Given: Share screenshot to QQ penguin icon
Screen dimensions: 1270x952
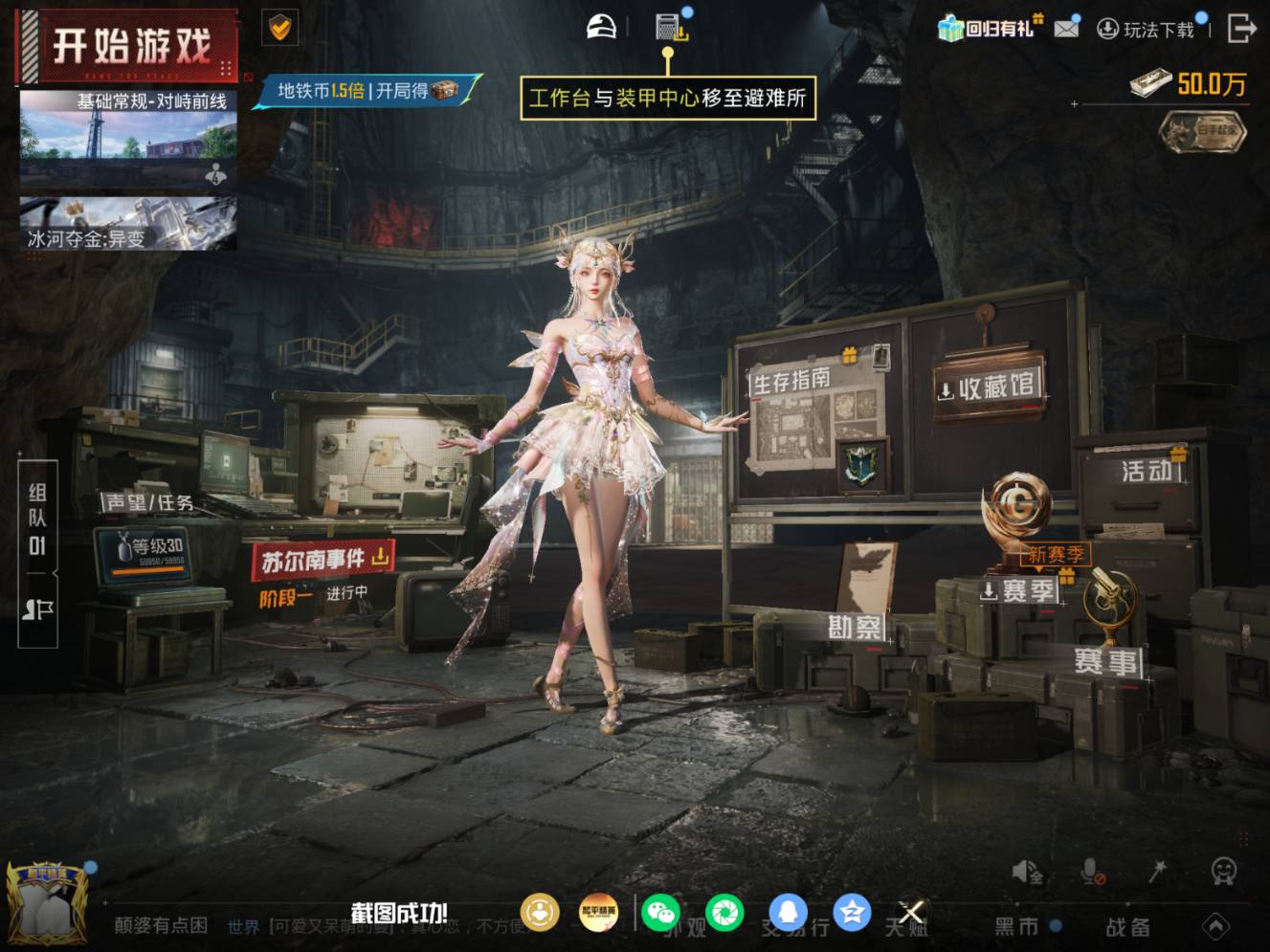Looking at the screenshot, I should point(788,913).
